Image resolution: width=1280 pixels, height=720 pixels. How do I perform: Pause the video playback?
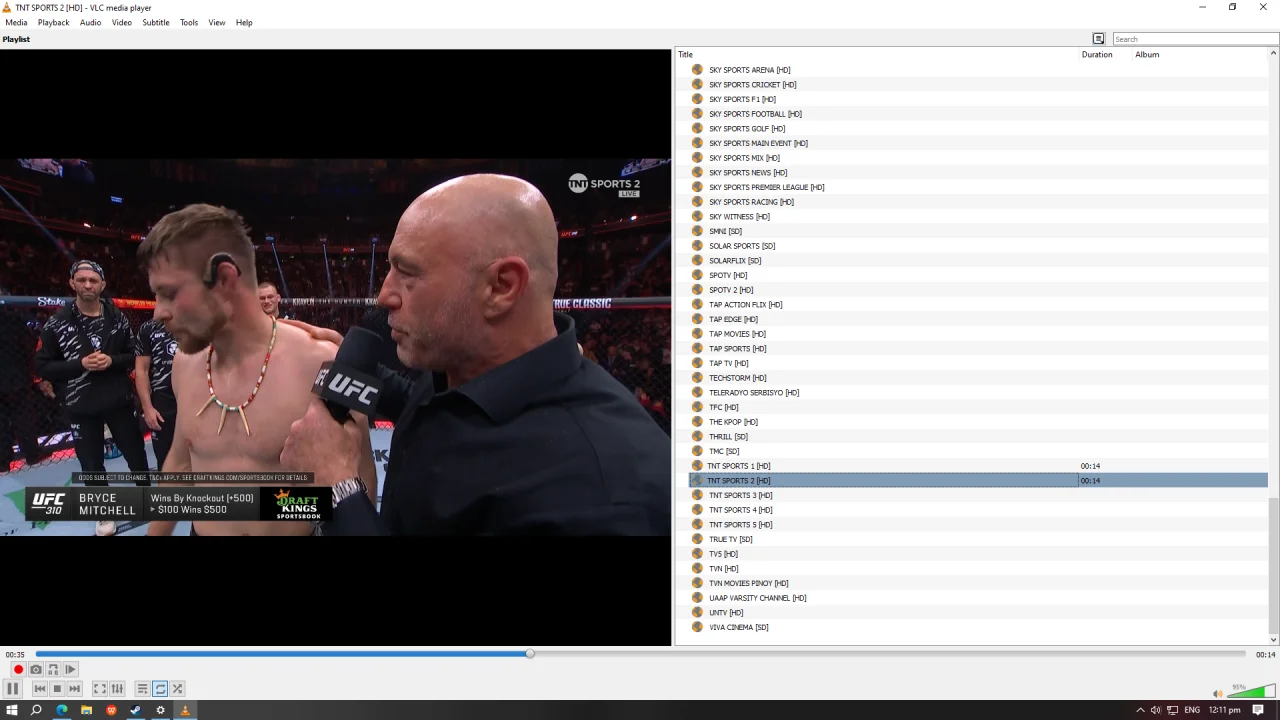click(x=12, y=689)
